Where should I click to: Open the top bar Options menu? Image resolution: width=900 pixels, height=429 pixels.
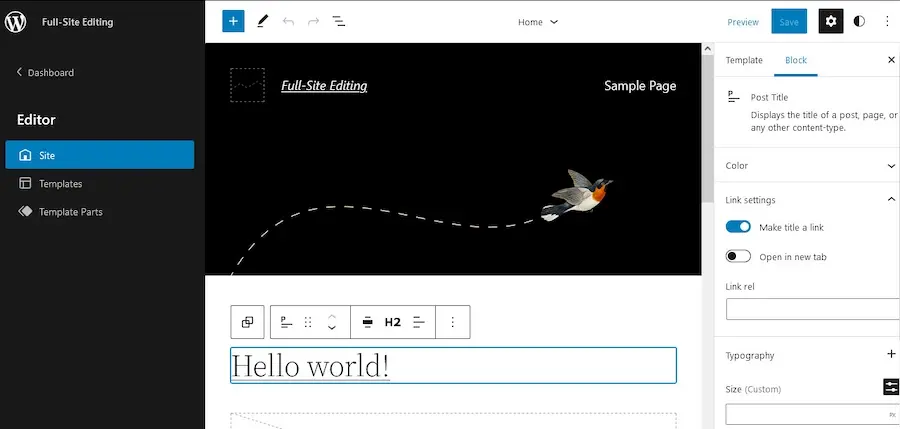(x=886, y=21)
